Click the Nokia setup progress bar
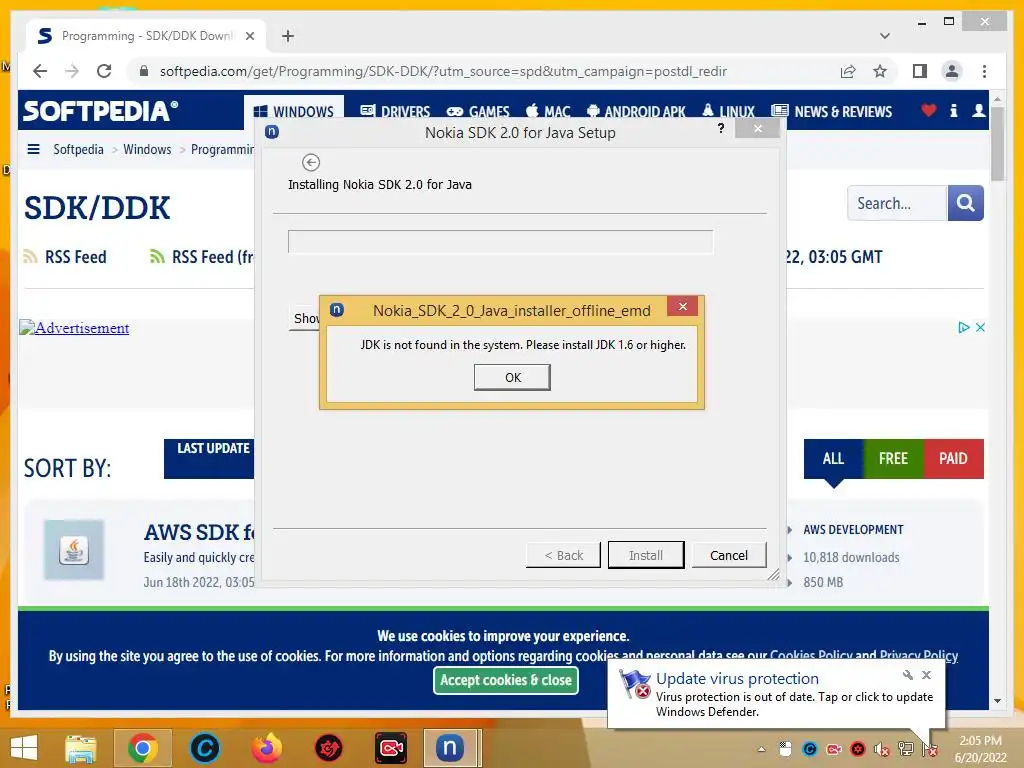 [x=500, y=242]
